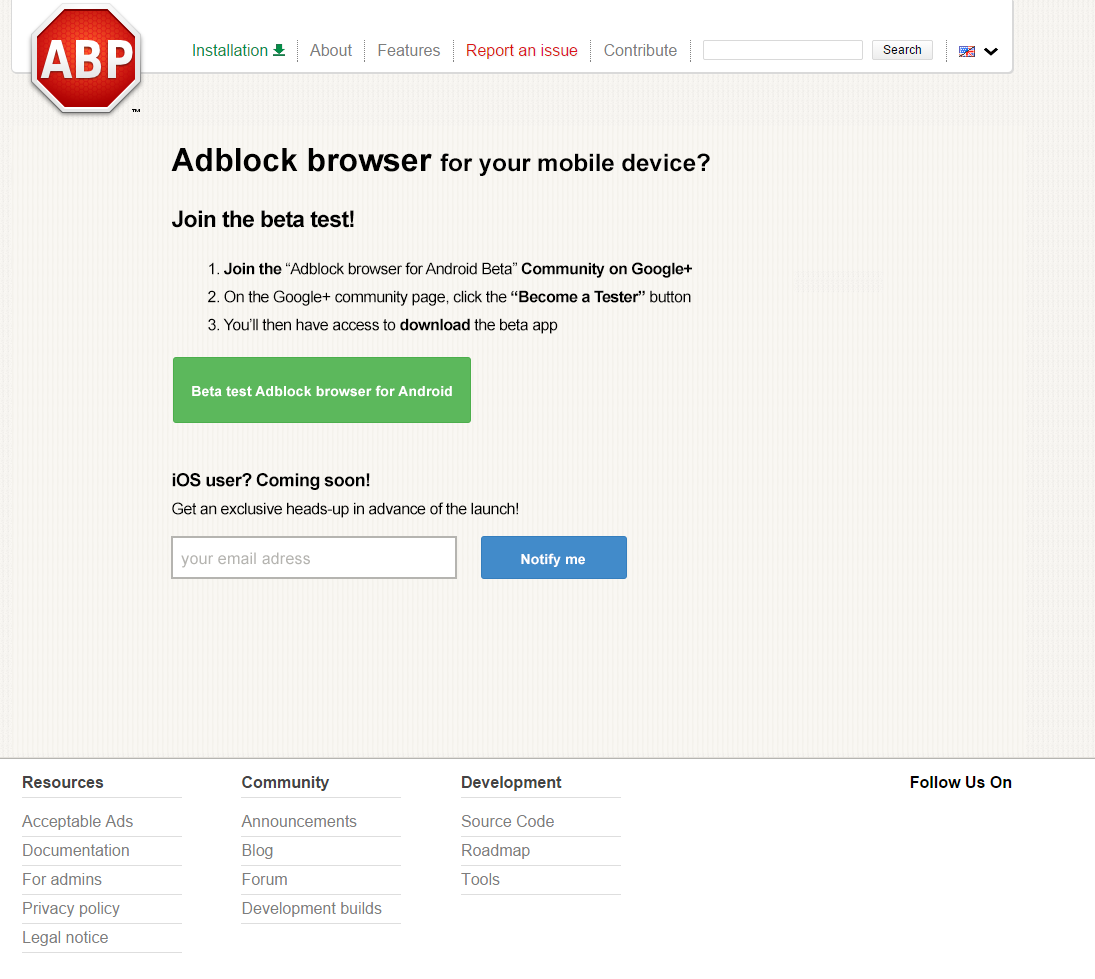Expand the language selector chevron
Viewport: 1095px width, 979px height.
[991, 52]
